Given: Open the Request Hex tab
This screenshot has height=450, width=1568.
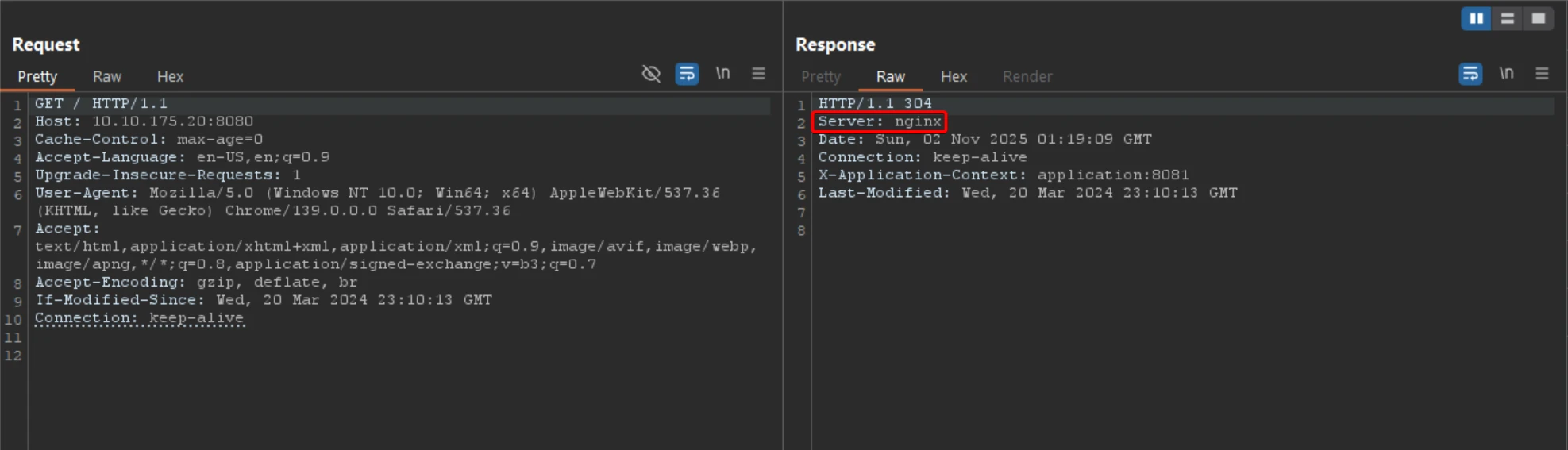Looking at the screenshot, I should 170,76.
